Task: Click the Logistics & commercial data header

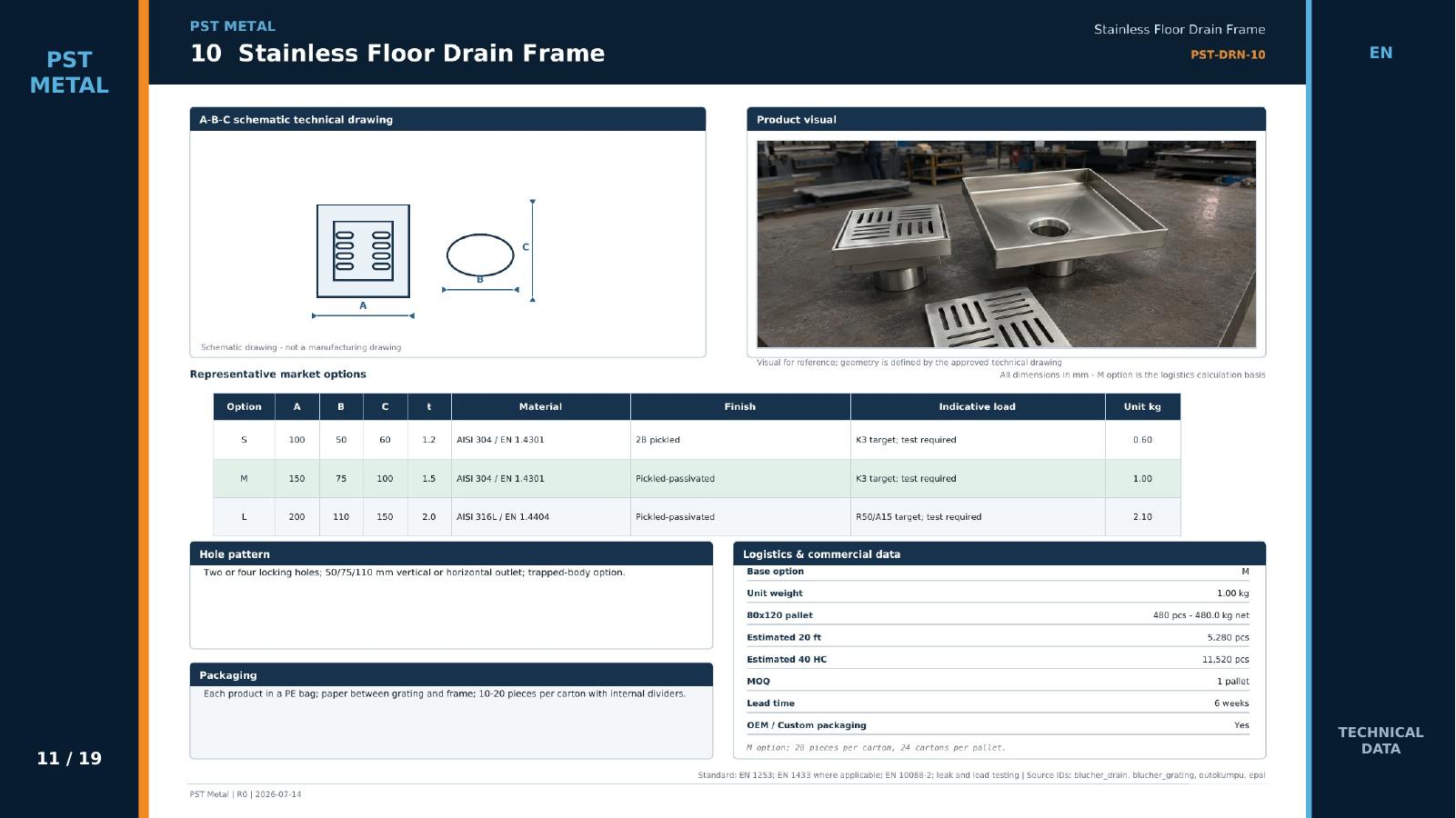Action: click(999, 554)
